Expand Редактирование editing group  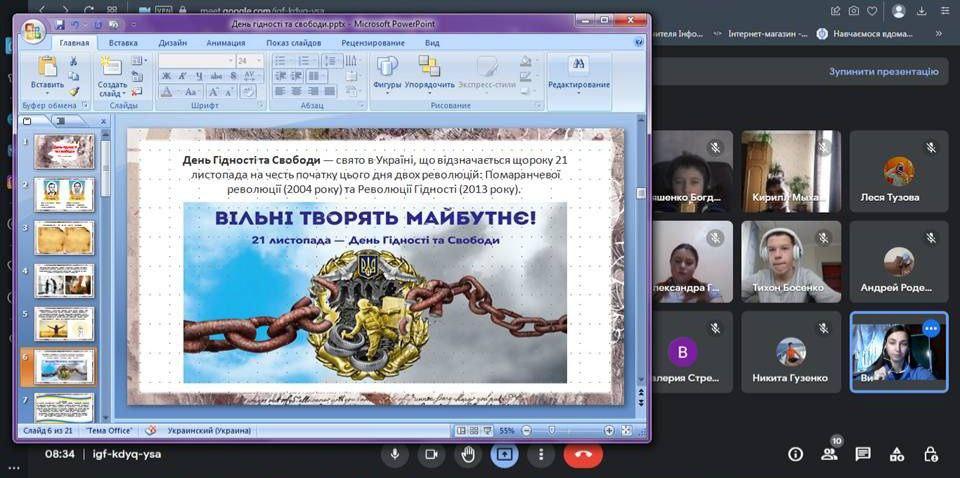[579, 73]
